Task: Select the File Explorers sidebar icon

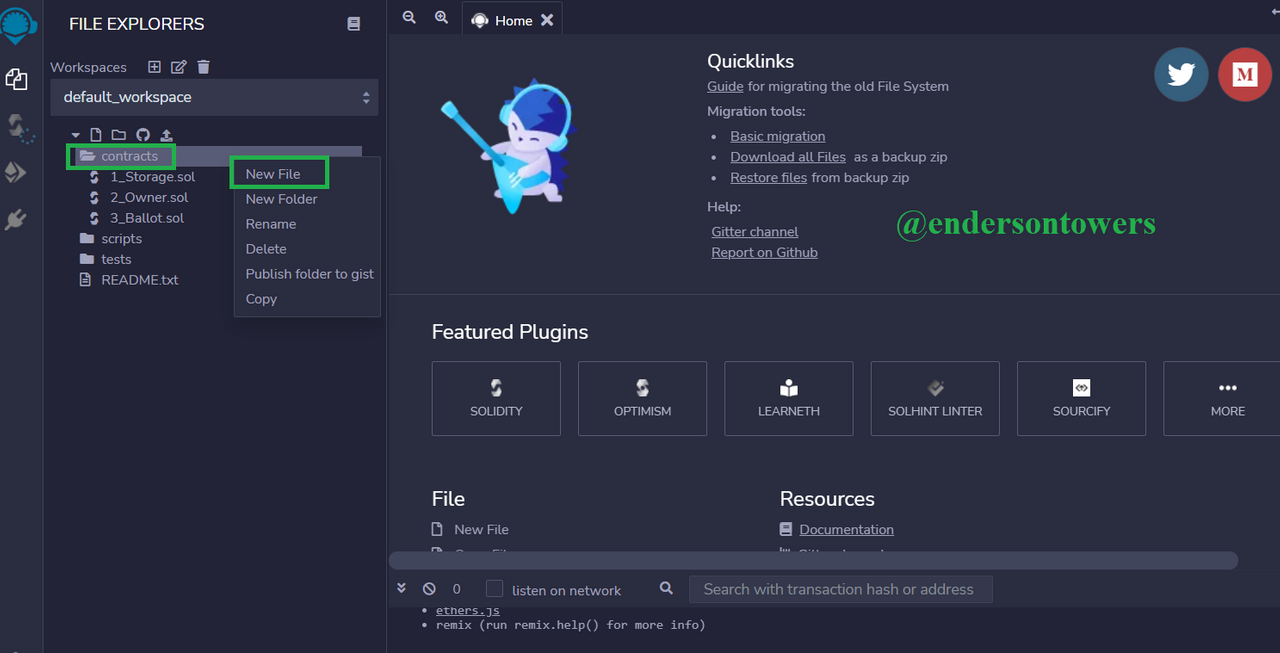Action: [x=16, y=80]
